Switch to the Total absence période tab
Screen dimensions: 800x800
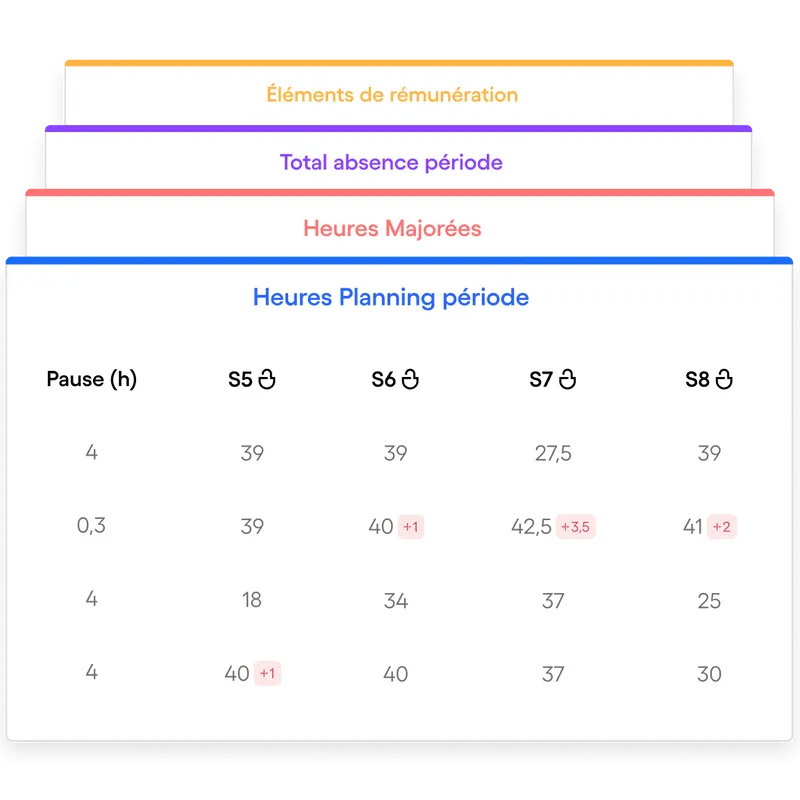391,162
